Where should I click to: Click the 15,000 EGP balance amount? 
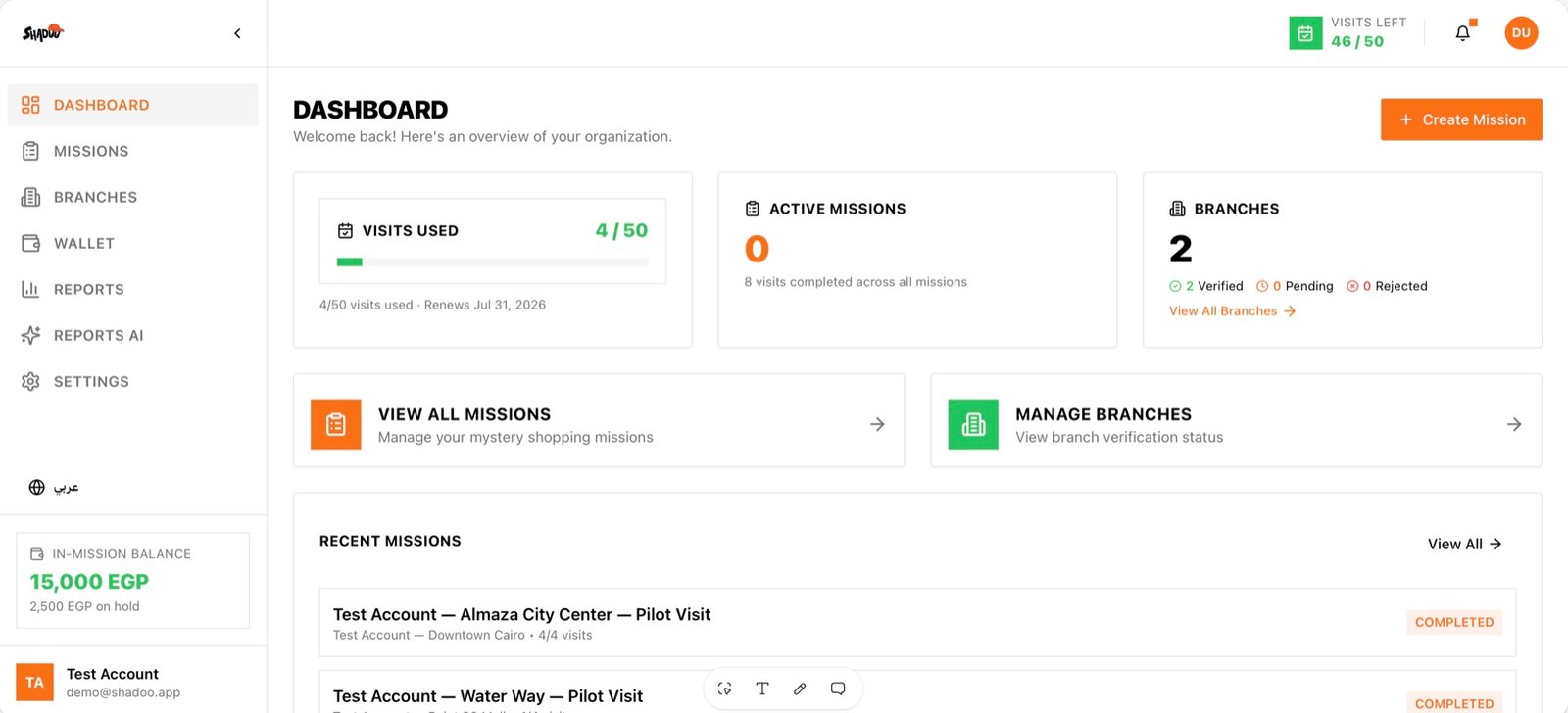(89, 582)
